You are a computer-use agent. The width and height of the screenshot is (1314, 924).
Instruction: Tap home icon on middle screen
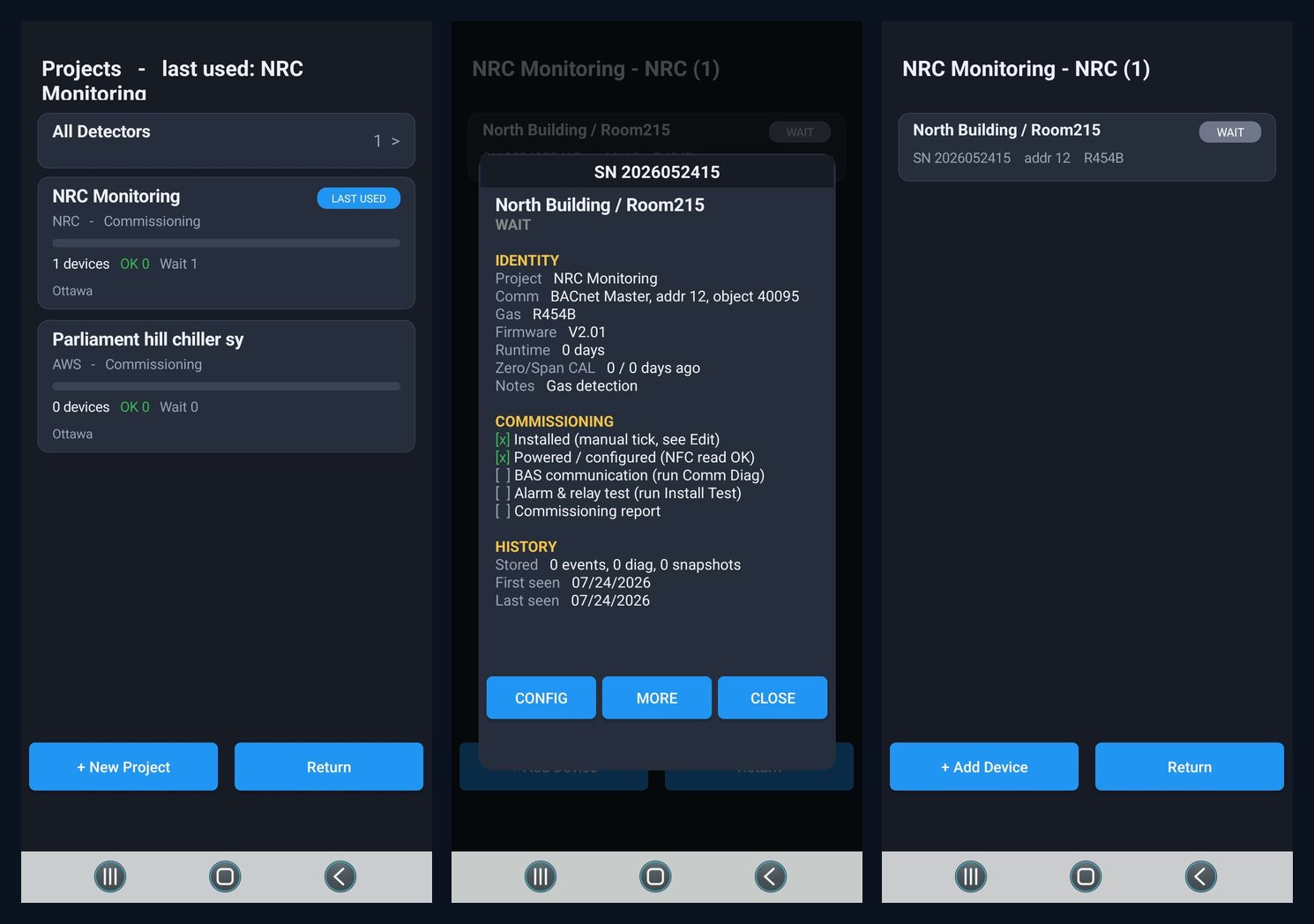(x=655, y=876)
